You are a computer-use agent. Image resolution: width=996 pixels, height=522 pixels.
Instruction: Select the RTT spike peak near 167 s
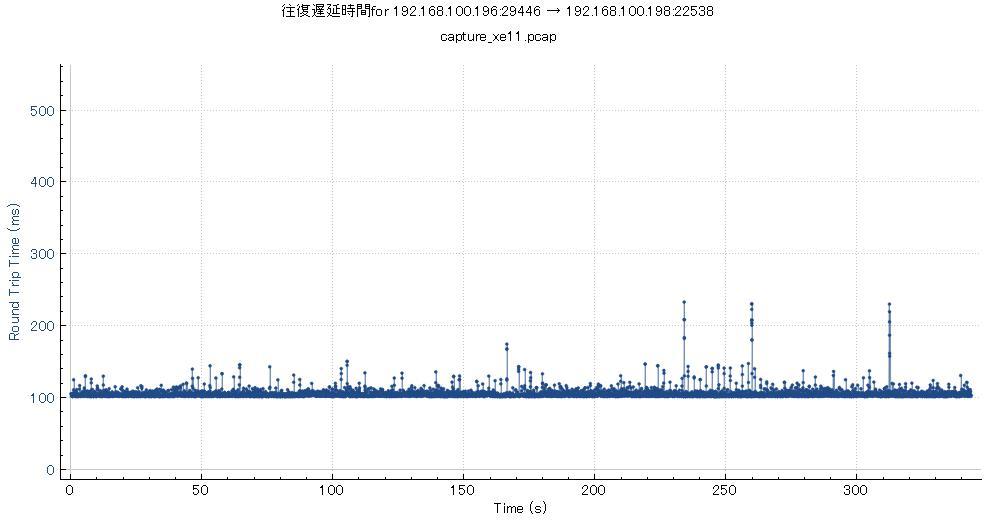506,344
